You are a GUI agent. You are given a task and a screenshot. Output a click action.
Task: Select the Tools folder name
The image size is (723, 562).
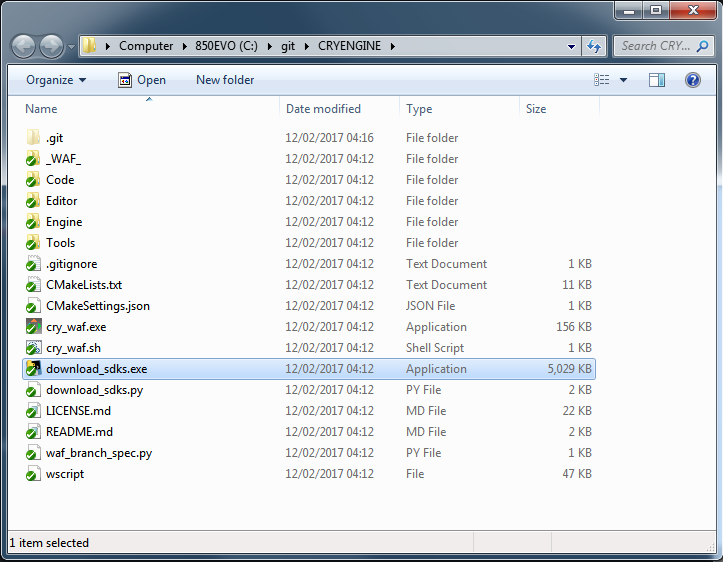click(x=60, y=243)
